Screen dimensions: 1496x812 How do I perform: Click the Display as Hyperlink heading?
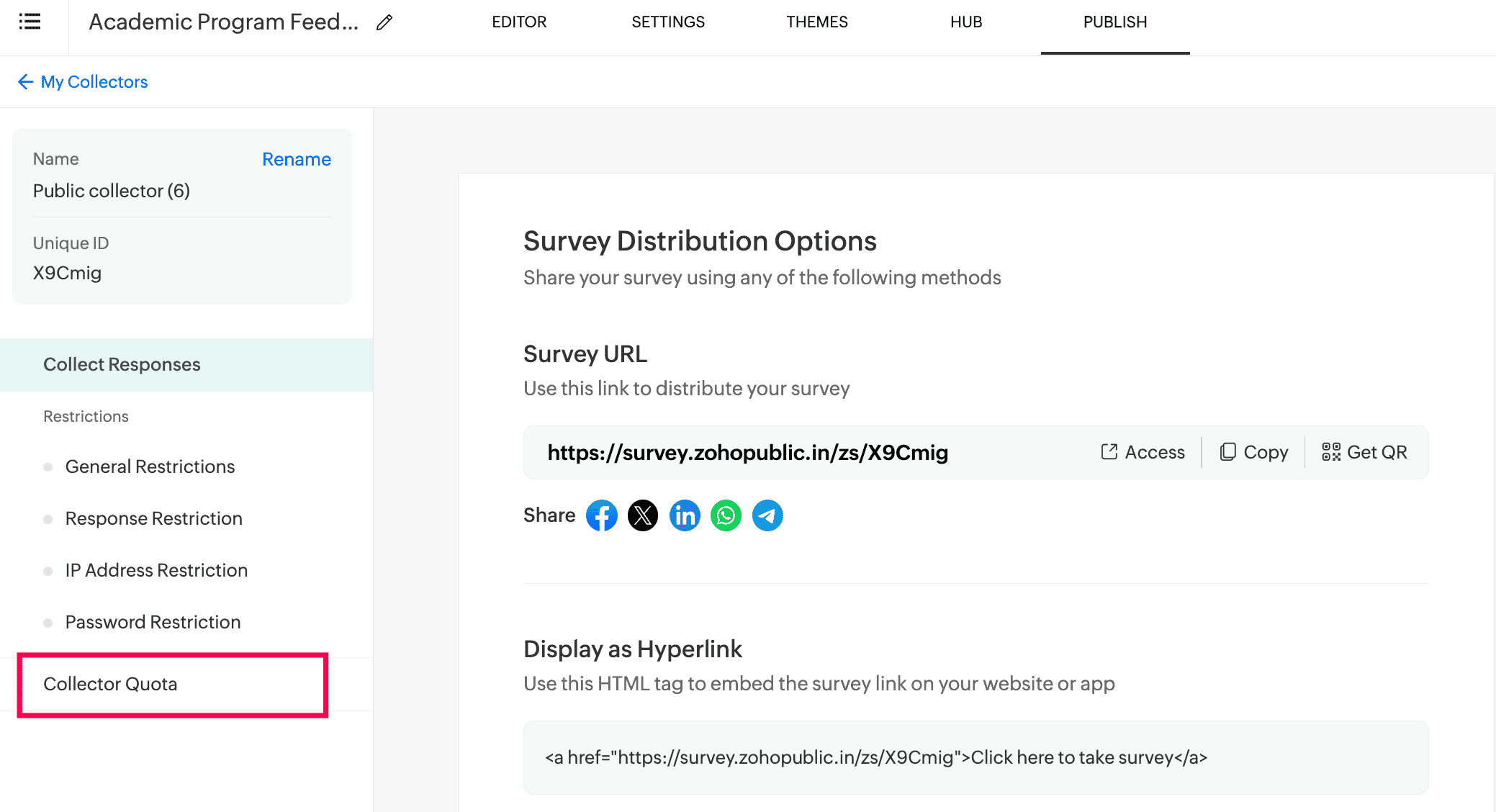pyautogui.click(x=632, y=649)
